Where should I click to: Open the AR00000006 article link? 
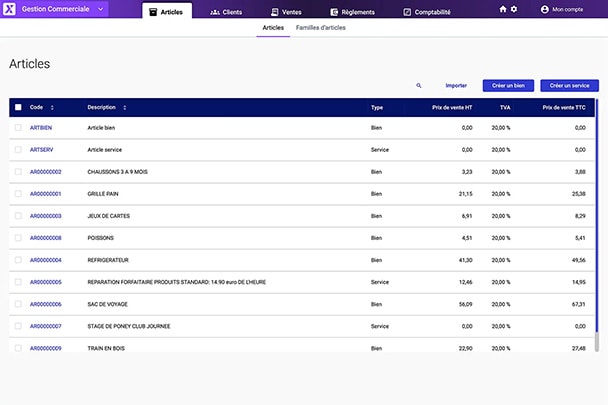pyautogui.click(x=46, y=305)
